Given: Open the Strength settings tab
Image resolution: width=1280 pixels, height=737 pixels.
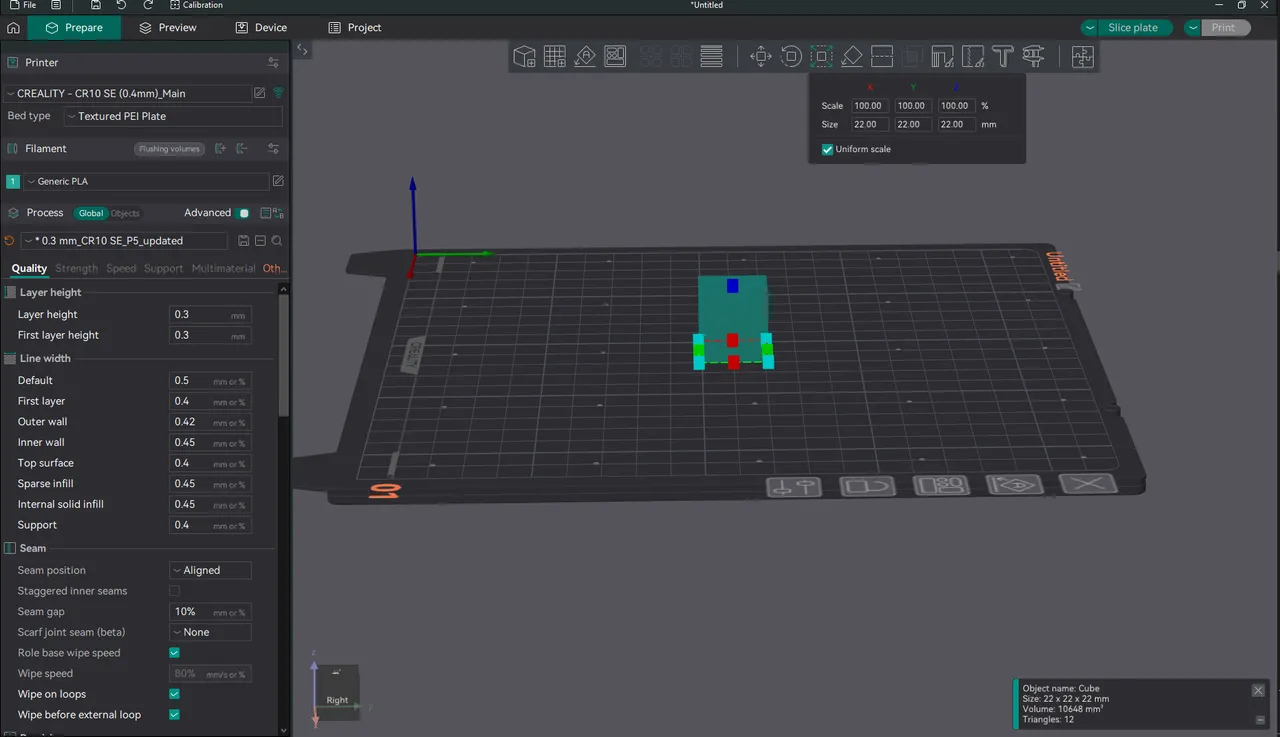Looking at the screenshot, I should pos(76,268).
